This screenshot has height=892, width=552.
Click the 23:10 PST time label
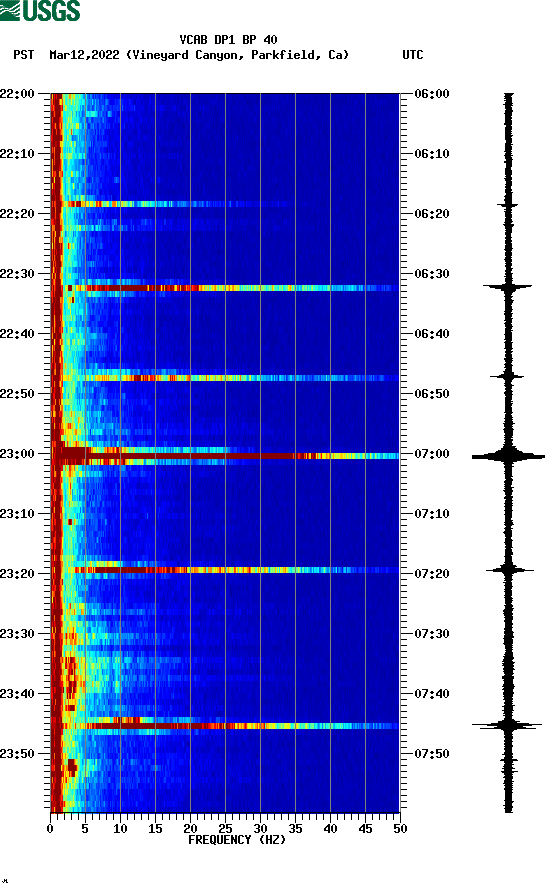pos(17,514)
